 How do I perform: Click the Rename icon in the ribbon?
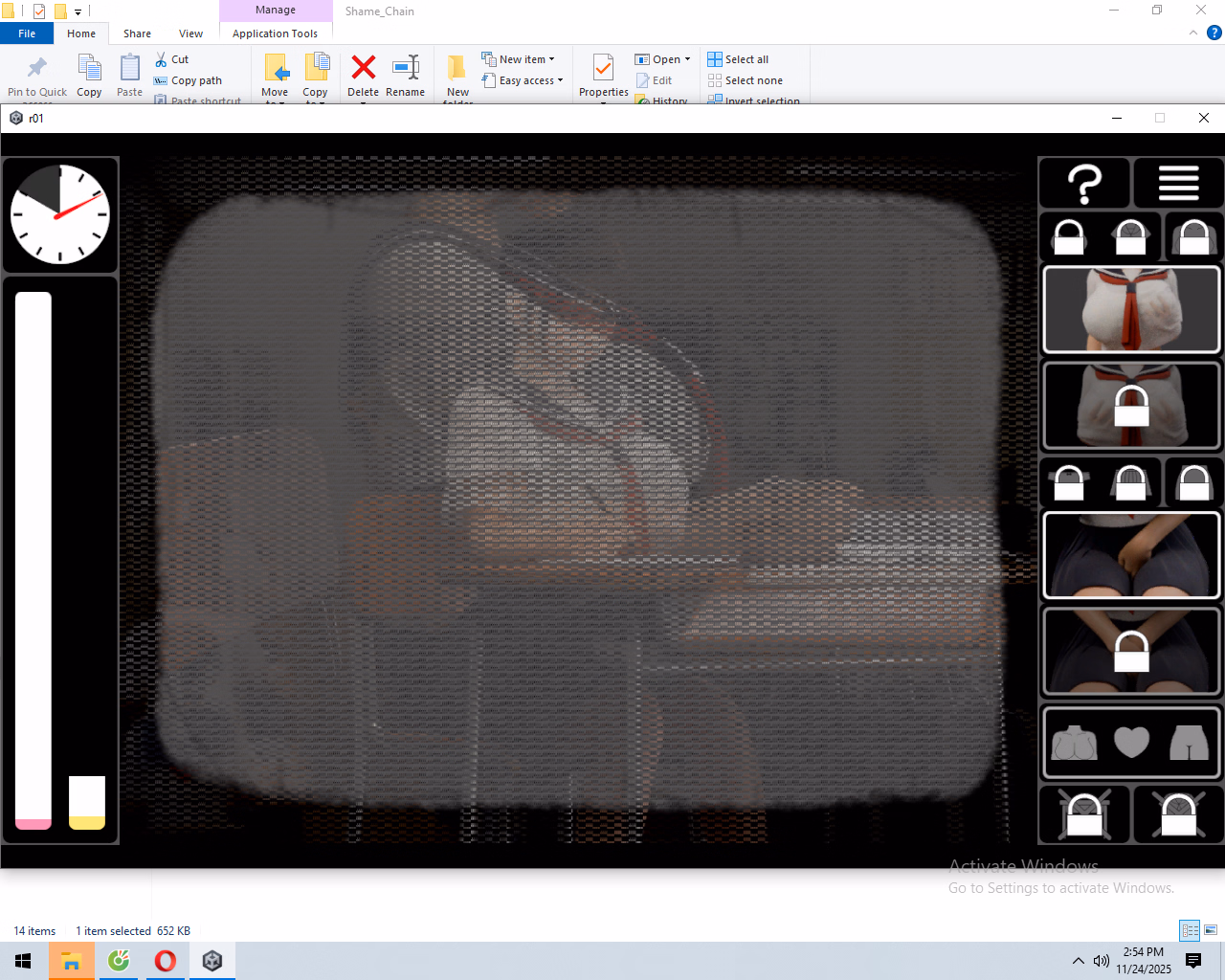pyautogui.click(x=406, y=68)
